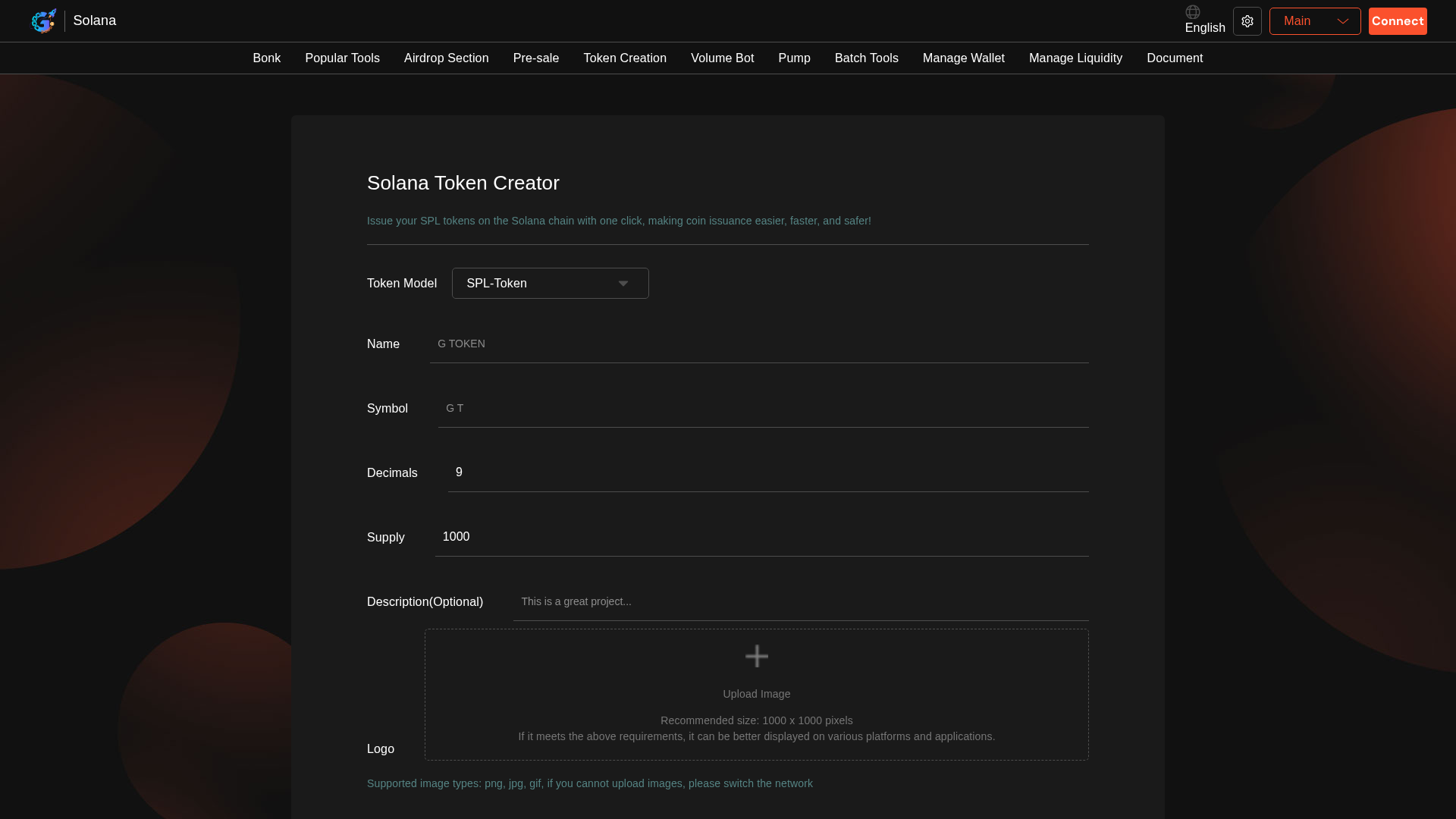Focus the Supply input field
Image resolution: width=1456 pixels, height=819 pixels.
[762, 538]
